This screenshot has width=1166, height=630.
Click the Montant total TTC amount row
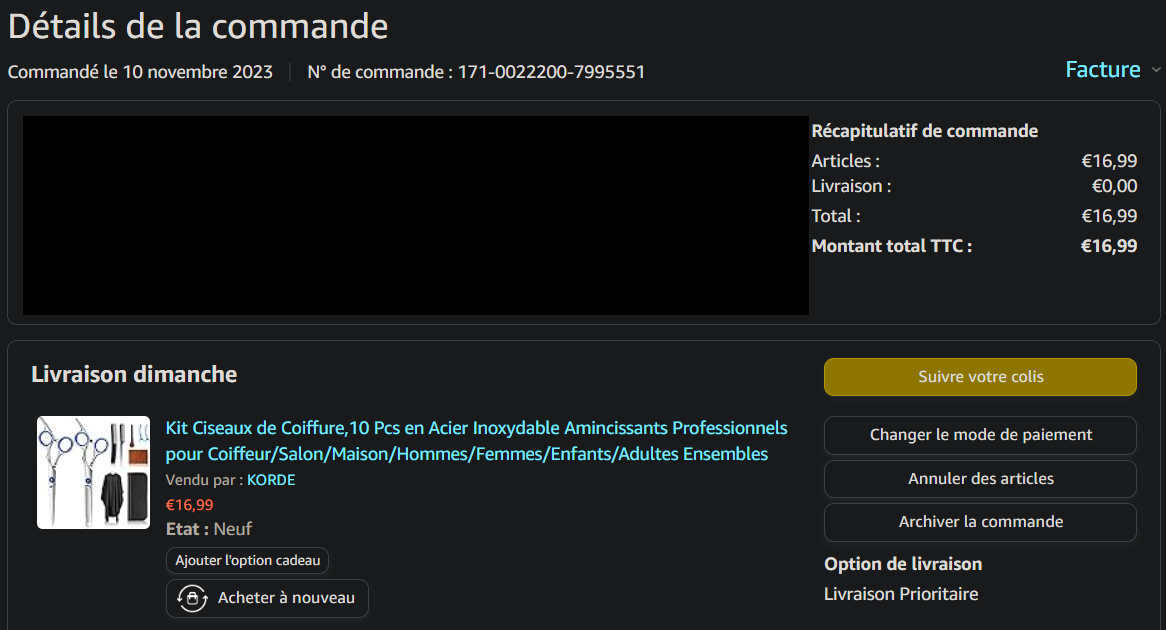(x=973, y=246)
